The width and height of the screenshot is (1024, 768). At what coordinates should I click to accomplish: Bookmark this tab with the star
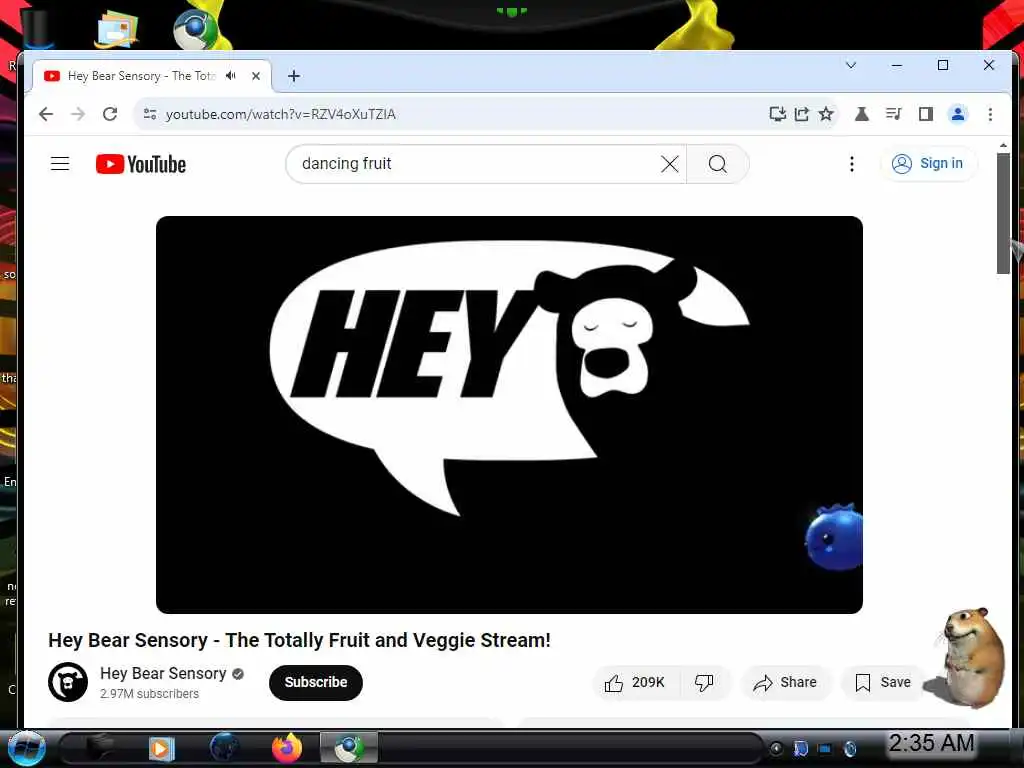pos(826,114)
